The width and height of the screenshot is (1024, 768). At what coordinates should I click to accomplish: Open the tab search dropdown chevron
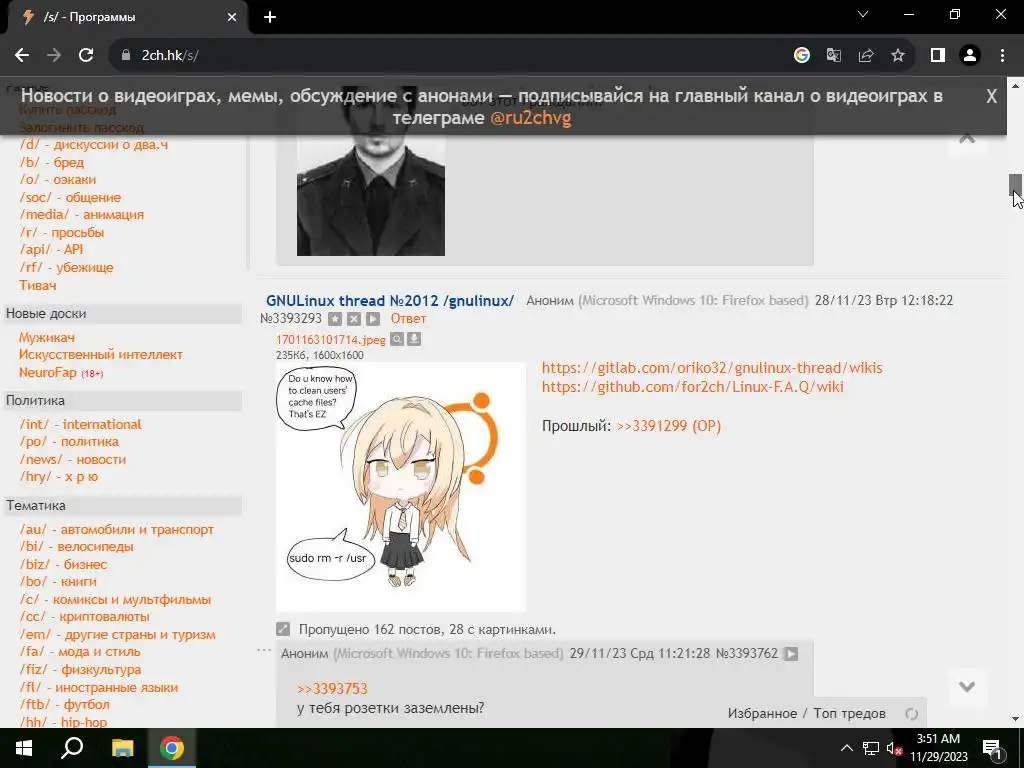pos(863,14)
